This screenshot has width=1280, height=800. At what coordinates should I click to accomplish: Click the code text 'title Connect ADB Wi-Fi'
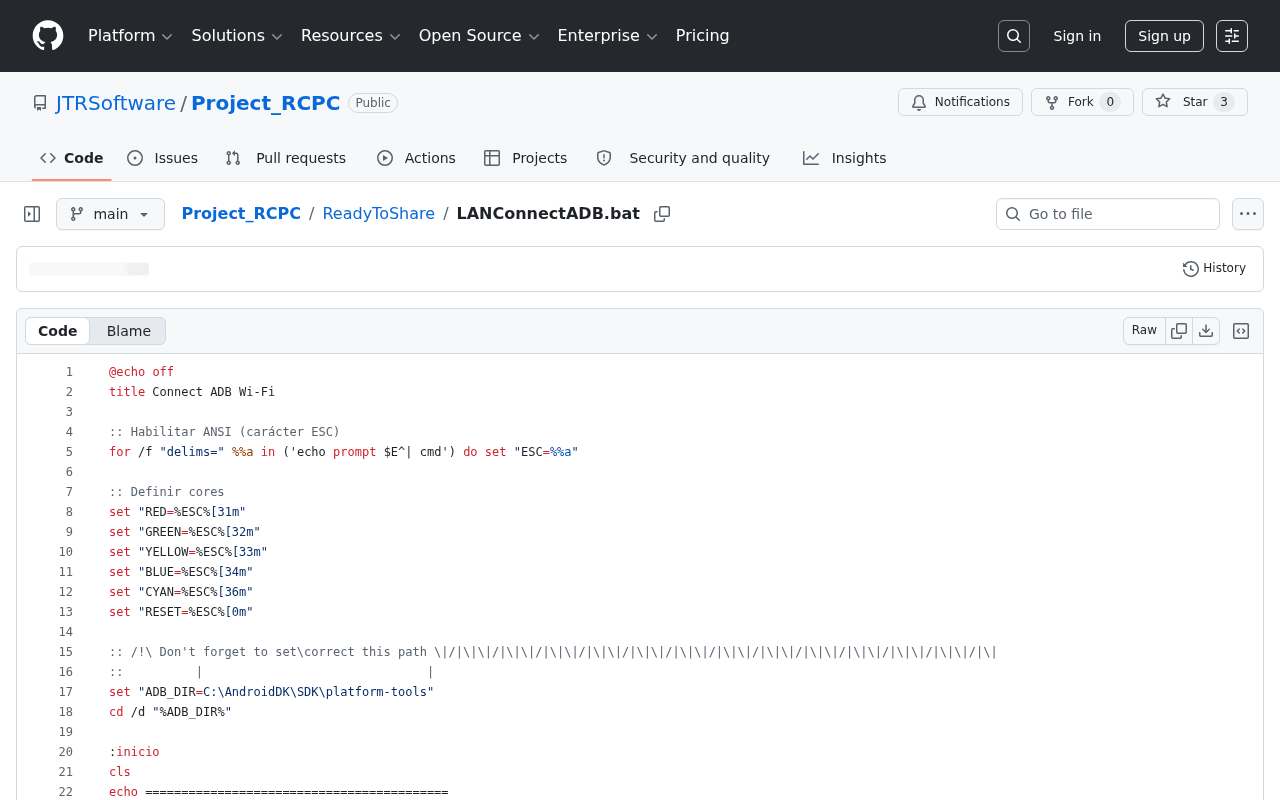(x=192, y=392)
